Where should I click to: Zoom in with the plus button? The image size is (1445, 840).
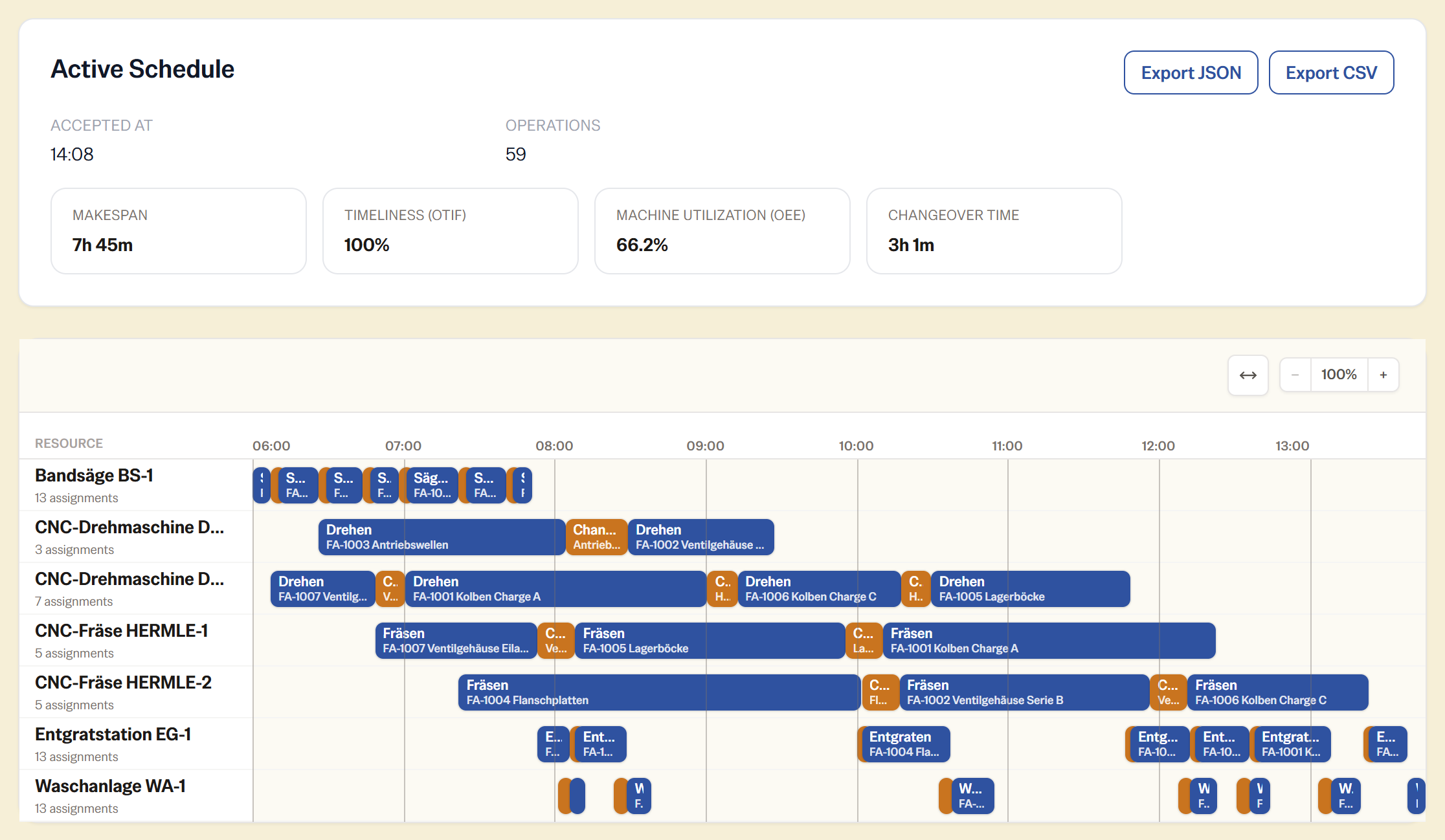pyautogui.click(x=1383, y=375)
